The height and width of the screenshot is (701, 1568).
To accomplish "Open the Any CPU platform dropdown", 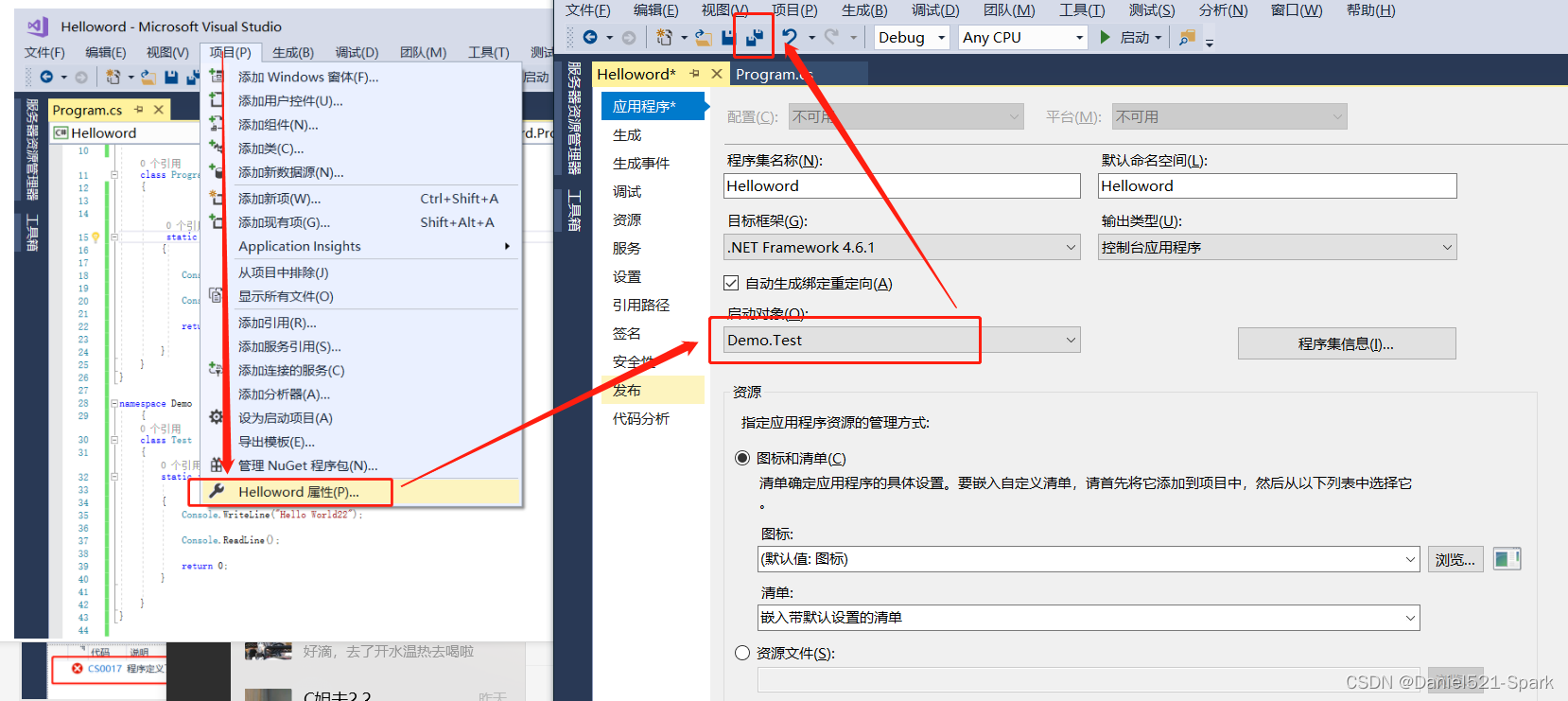I will click(x=1023, y=37).
